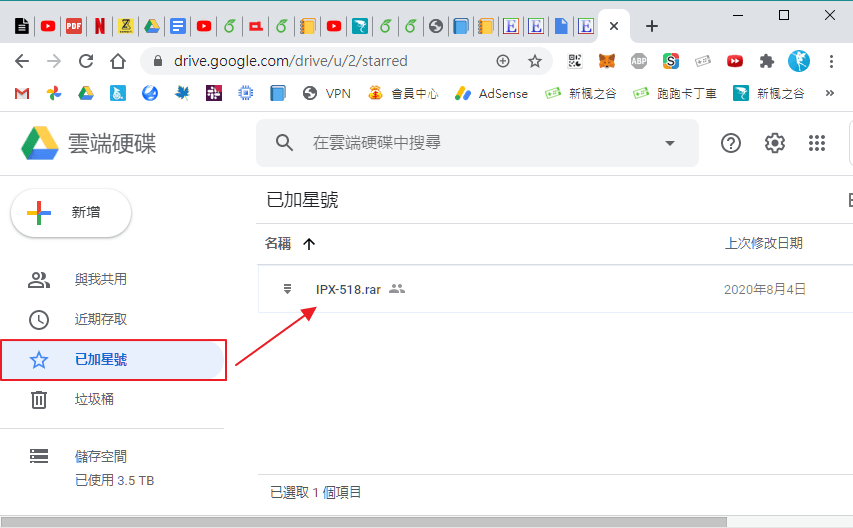
Task: View site security lock info
Action: click(158, 61)
